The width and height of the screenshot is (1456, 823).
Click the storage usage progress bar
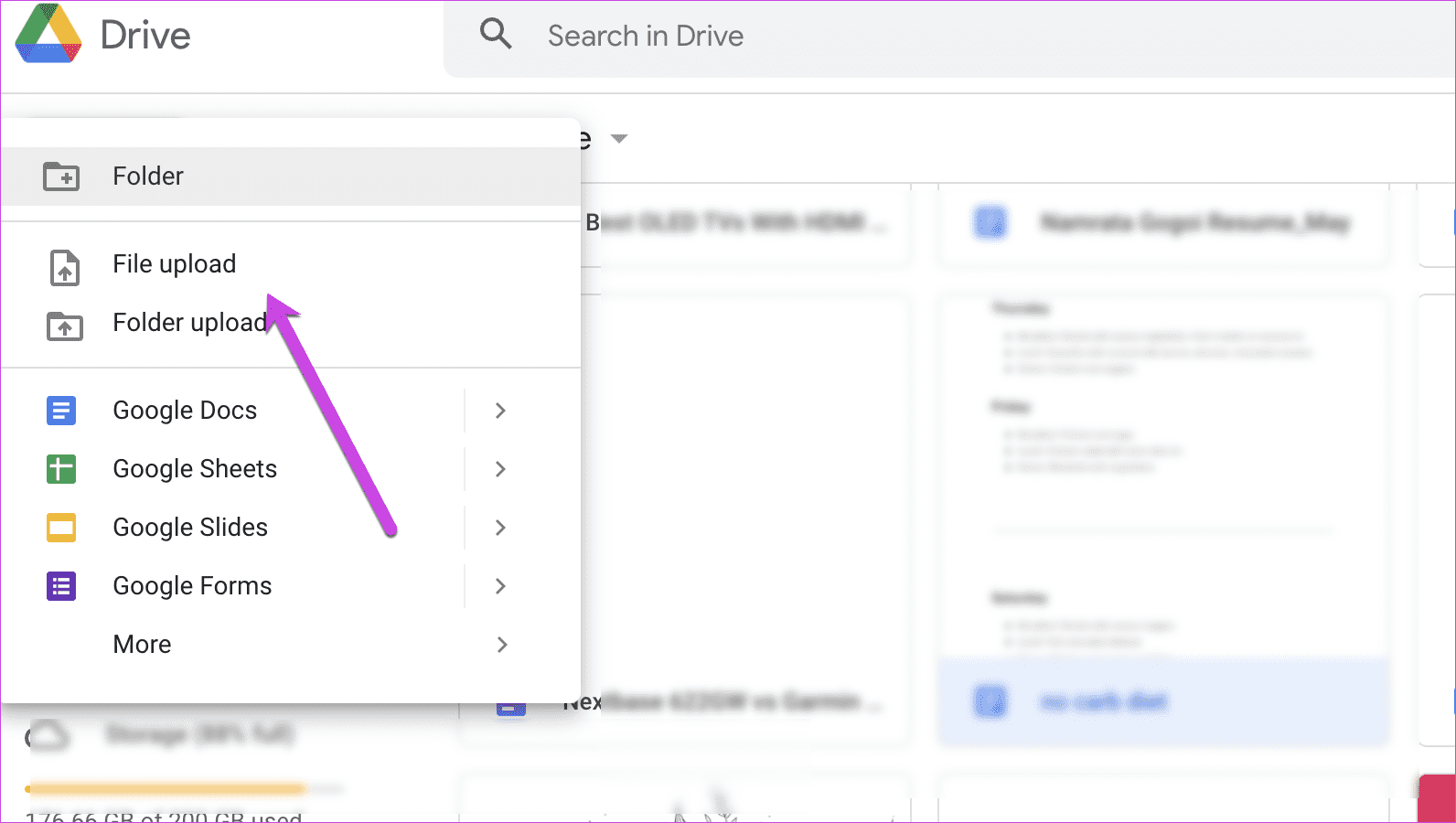185,788
